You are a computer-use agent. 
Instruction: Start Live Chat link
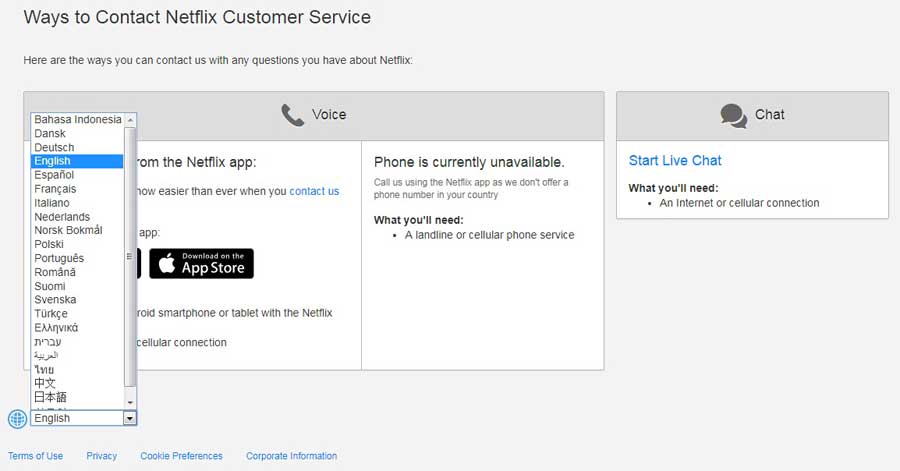tap(675, 160)
